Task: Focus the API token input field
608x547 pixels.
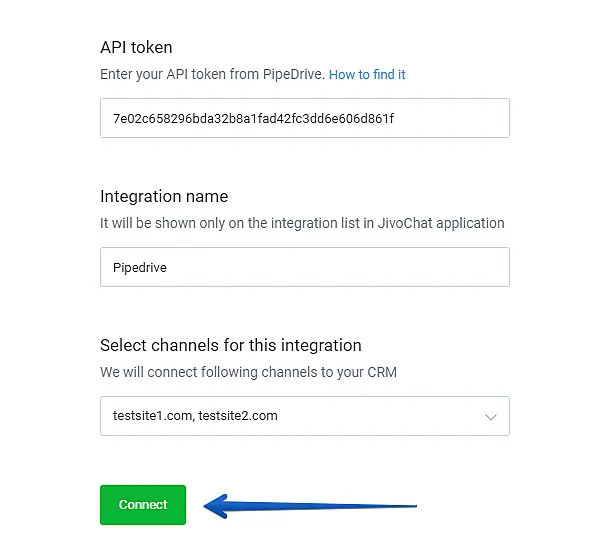Action: pyautogui.click(x=304, y=118)
